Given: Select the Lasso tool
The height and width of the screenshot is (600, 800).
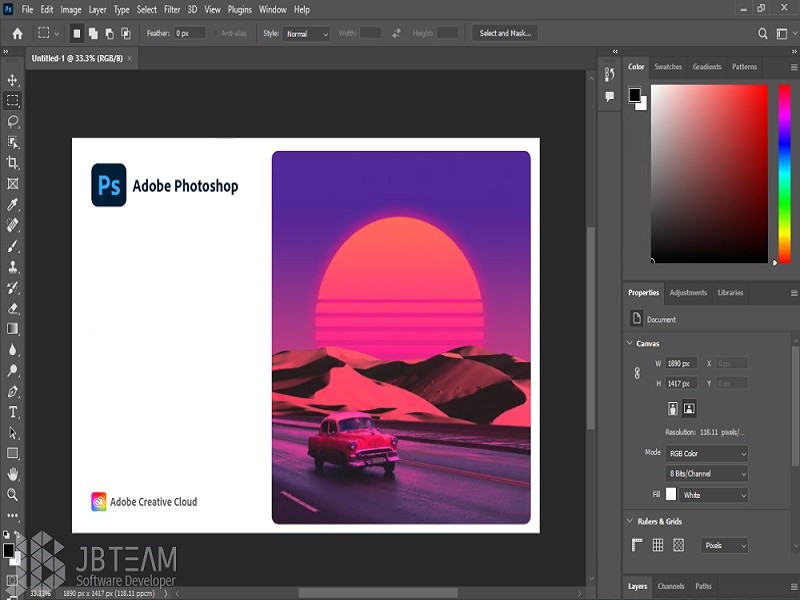Looking at the screenshot, I should click(x=13, y=121).
